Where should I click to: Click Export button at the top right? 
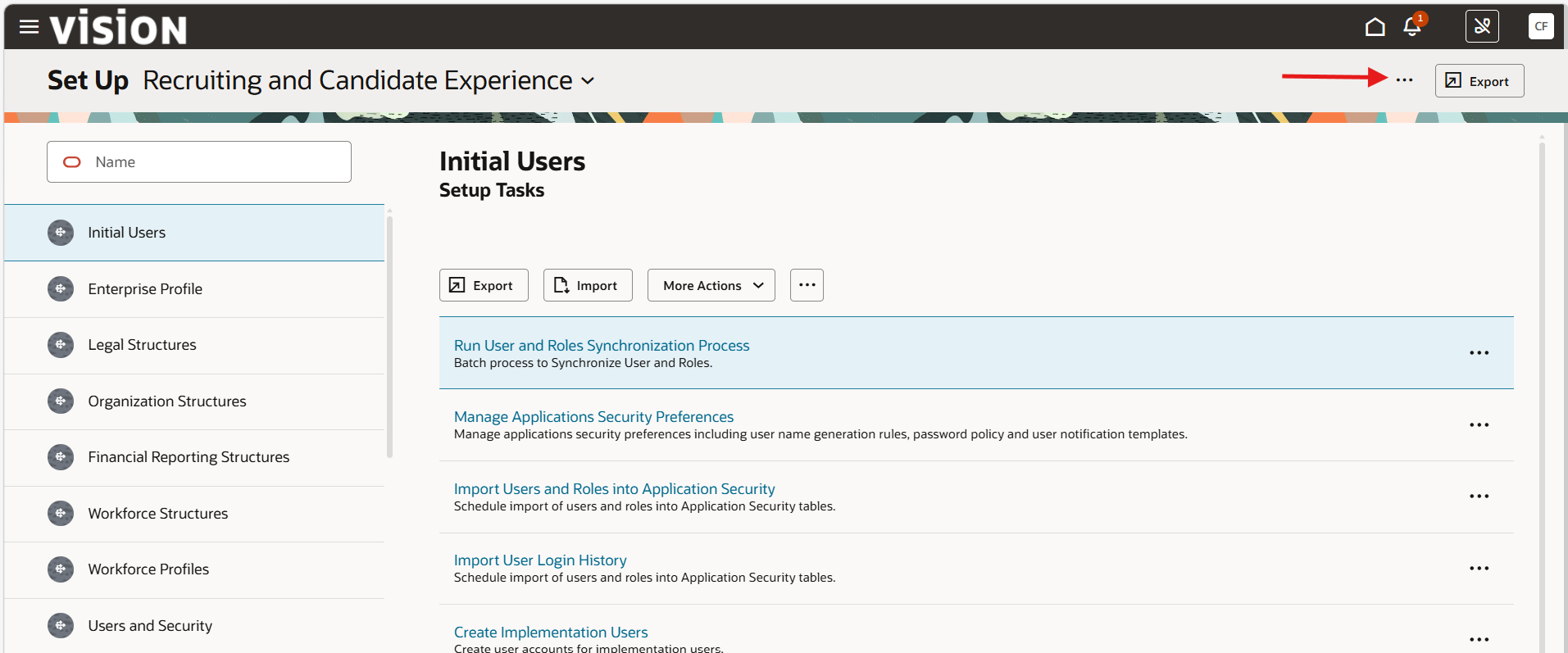click(x=1479, y=81)
